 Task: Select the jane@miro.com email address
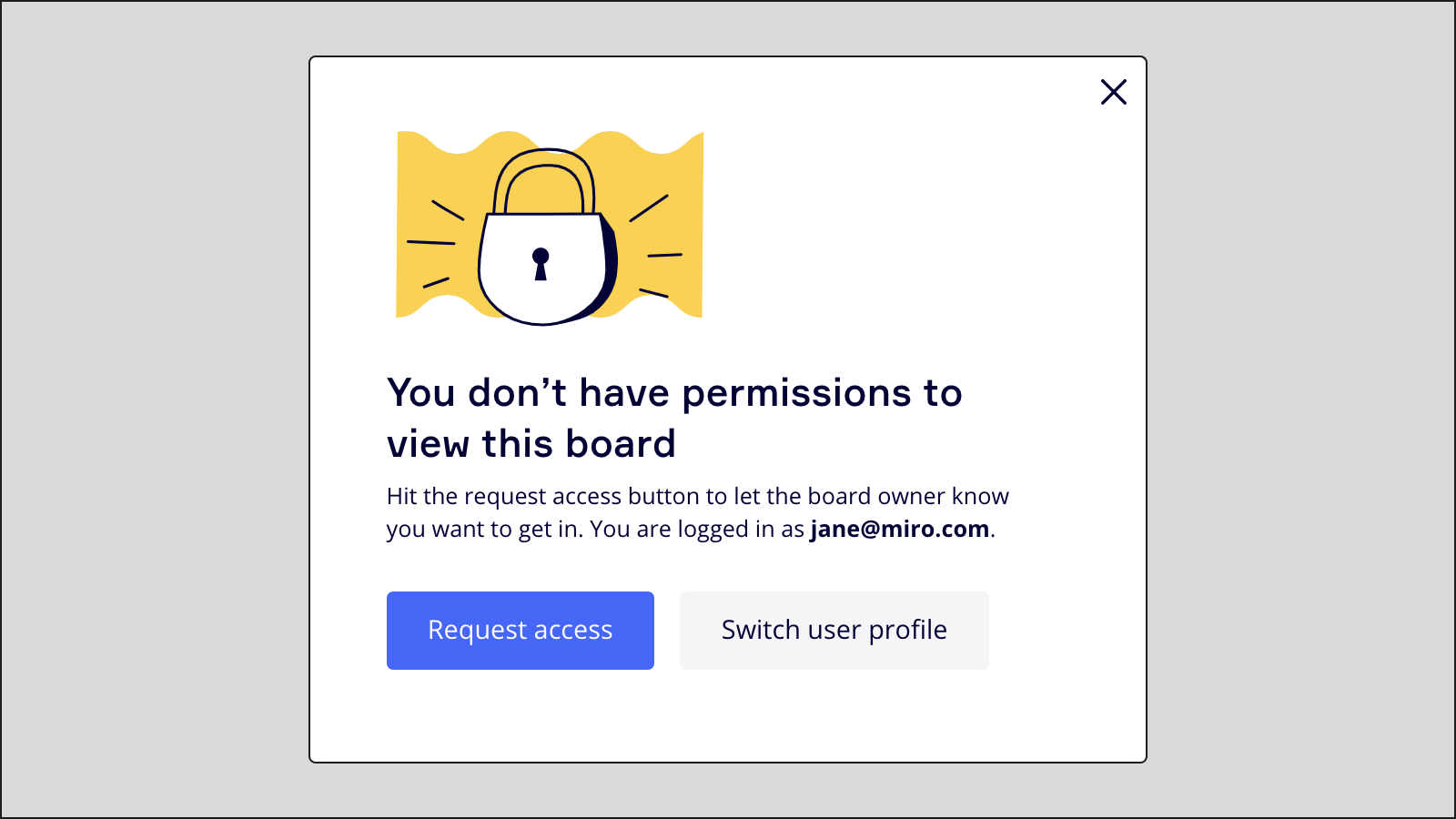pos(899,530)
